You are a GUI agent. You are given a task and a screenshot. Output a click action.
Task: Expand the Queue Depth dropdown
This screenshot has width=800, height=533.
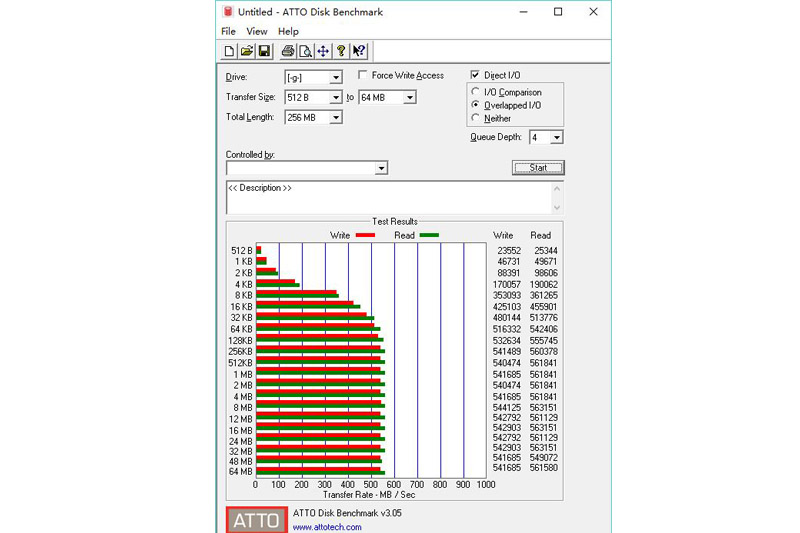tap(557, 138)
